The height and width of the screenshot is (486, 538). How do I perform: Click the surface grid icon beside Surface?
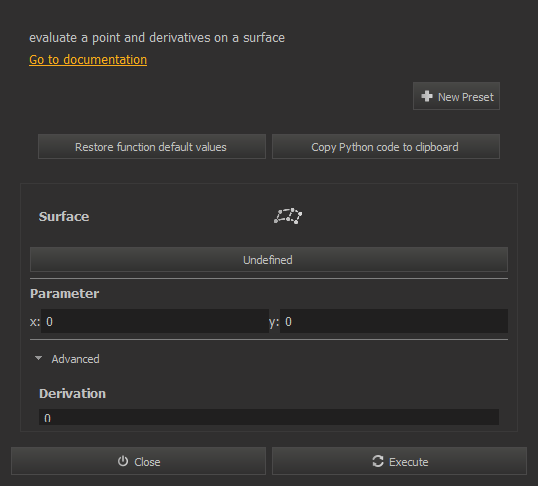pos(288,216)
